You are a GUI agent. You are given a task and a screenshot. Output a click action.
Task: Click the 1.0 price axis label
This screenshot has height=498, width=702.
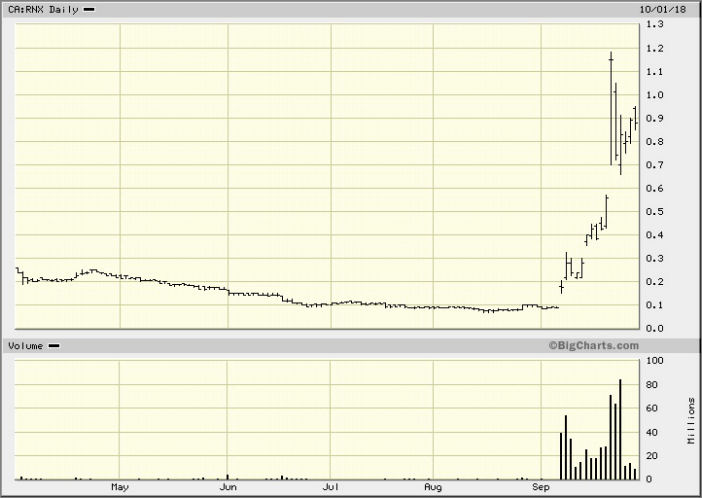pos(655,95)
